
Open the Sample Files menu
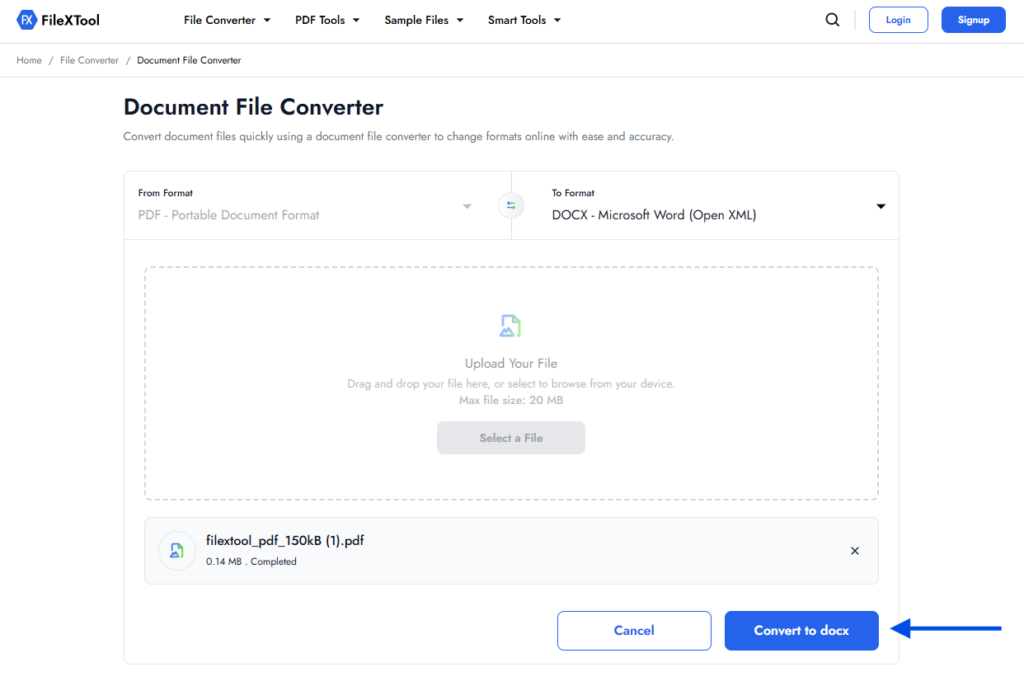point(417,19)
